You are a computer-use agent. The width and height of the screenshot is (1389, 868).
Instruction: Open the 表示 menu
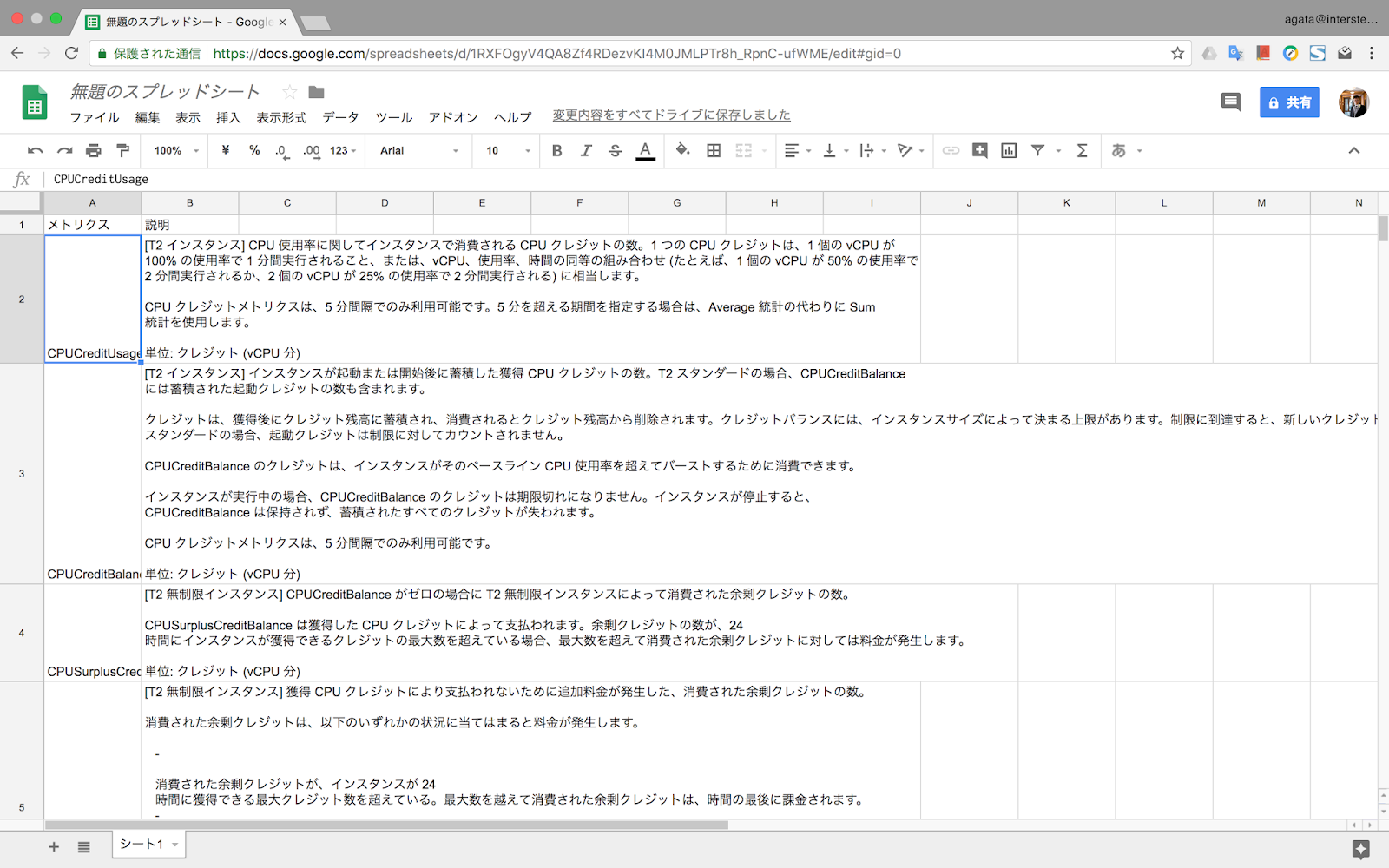pyautogui.click(x=188, y=117)
